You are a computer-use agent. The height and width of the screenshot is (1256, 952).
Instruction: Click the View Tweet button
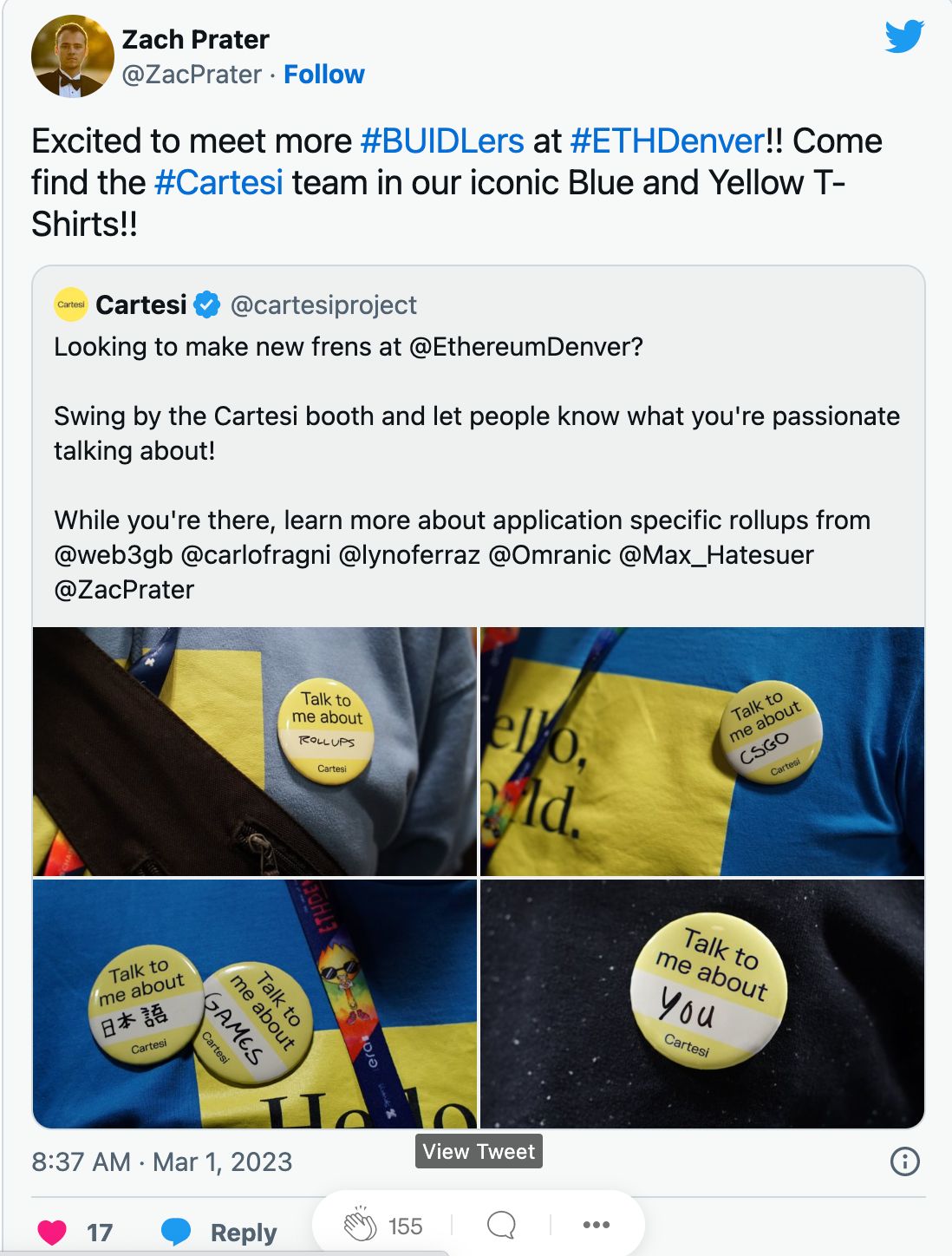coord(479,1151)
